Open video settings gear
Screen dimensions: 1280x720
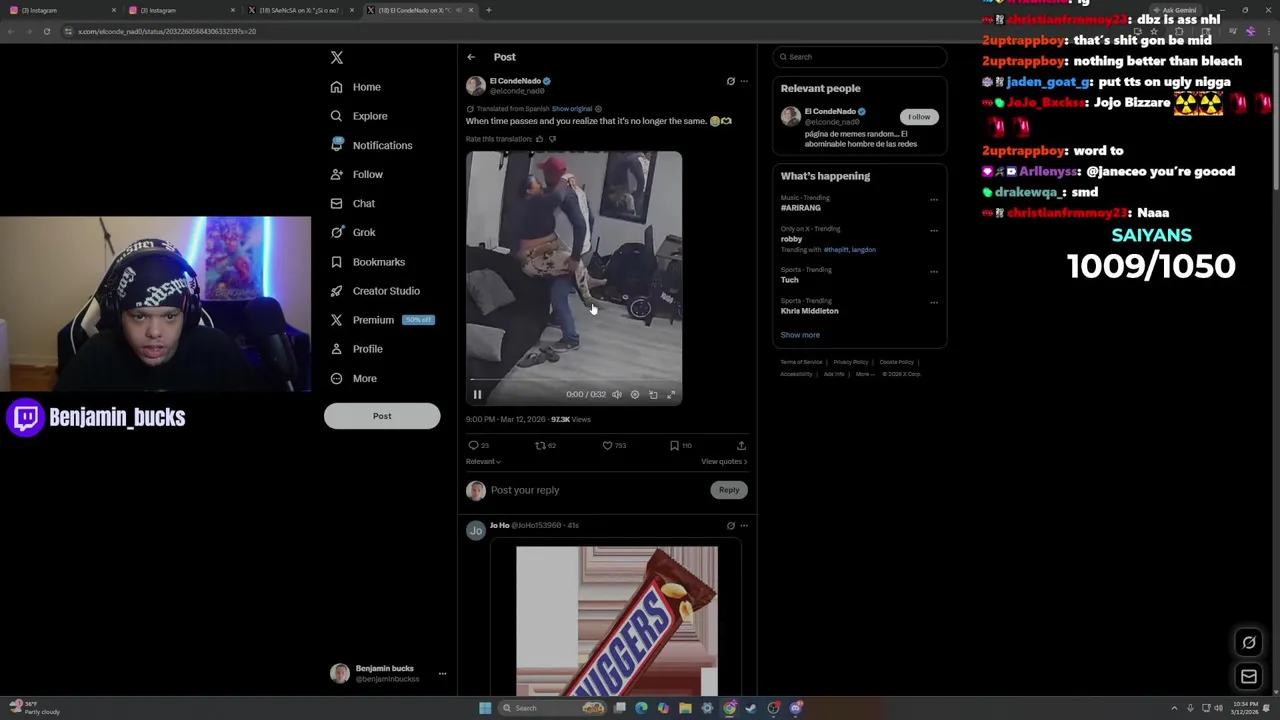click(635, 395)
